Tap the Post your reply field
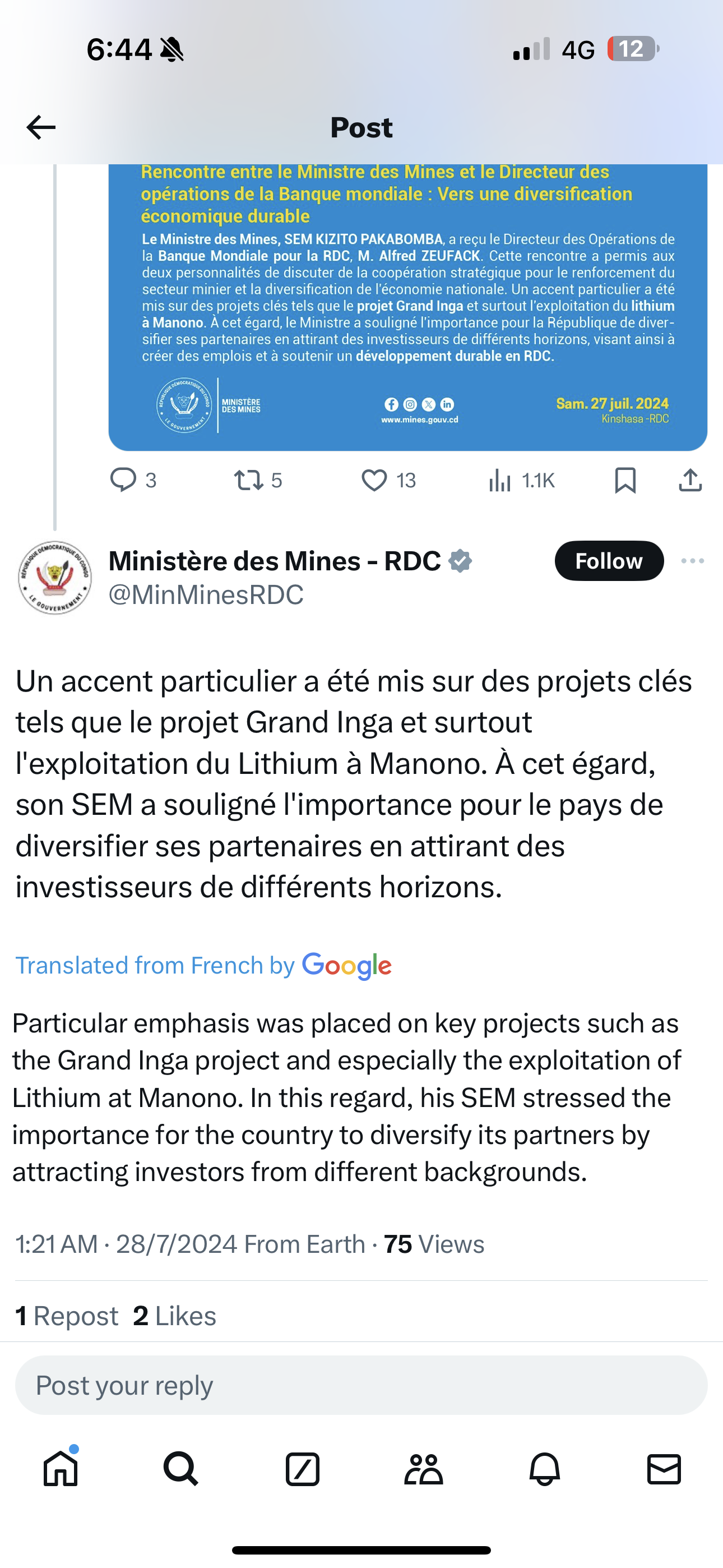This screenshot has width=723, height=1568. point(361,1385)
